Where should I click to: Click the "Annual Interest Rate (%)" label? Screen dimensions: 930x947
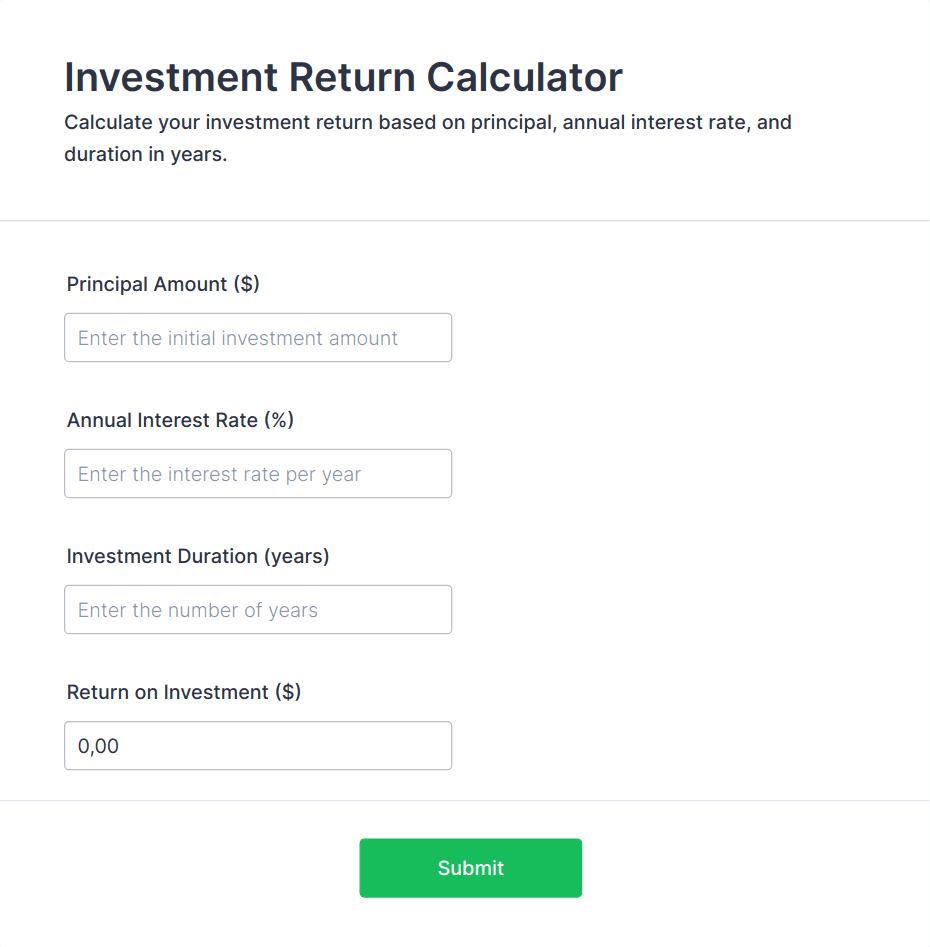(180, 420)
